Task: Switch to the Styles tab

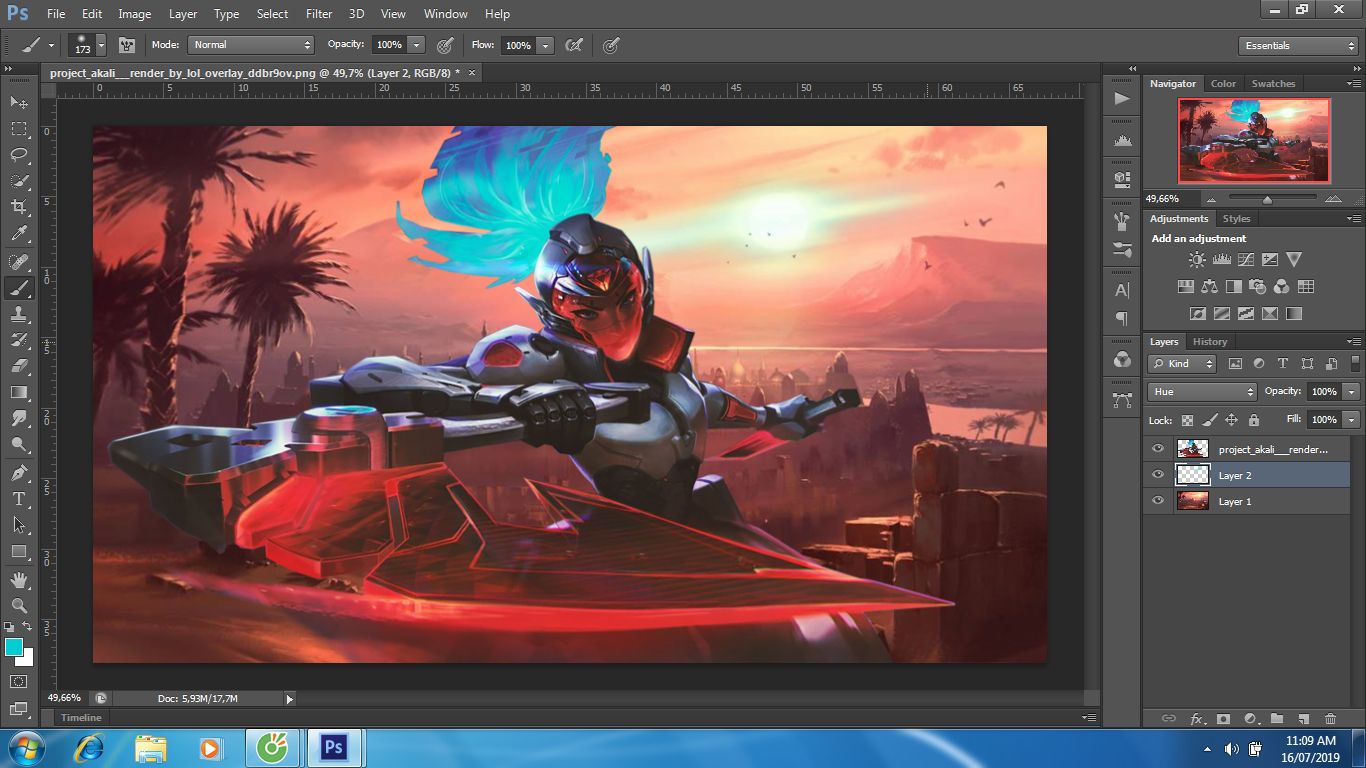Action: pyautogui.click(x=1237, y=219)
